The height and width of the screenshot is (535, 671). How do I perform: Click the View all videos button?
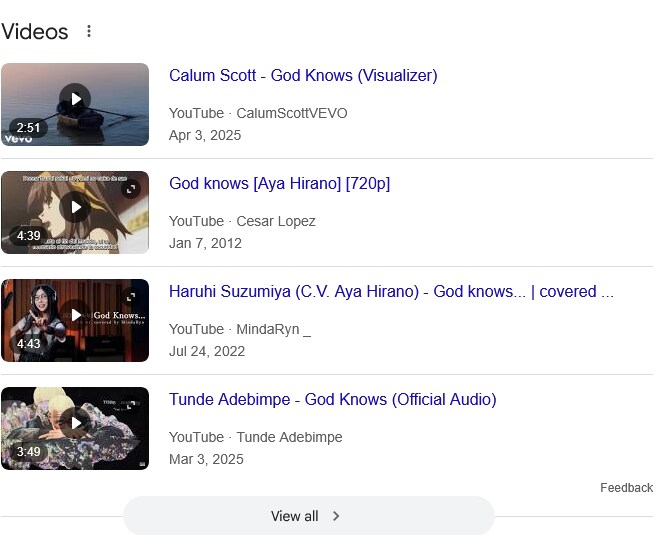coord(309,516)
